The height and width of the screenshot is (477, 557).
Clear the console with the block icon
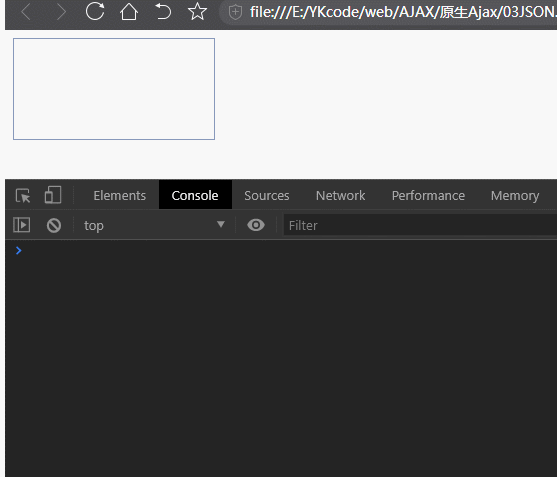(54, 225)
